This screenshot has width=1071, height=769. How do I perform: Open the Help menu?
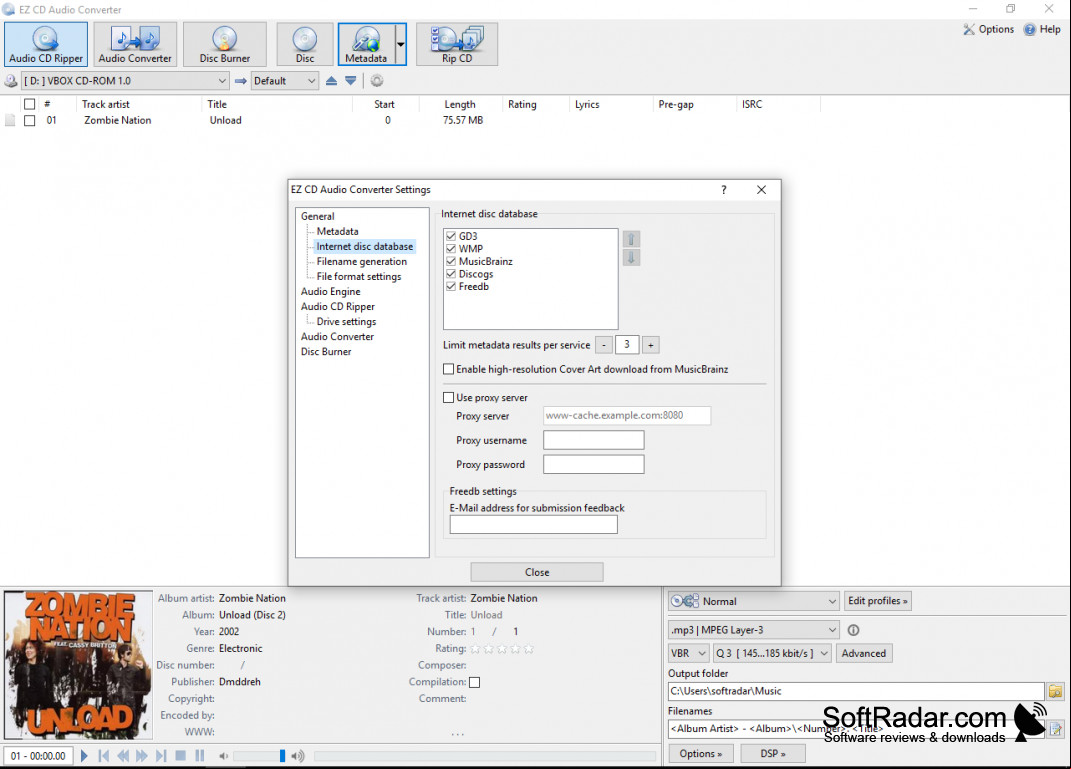click(x=1042, y=29)
